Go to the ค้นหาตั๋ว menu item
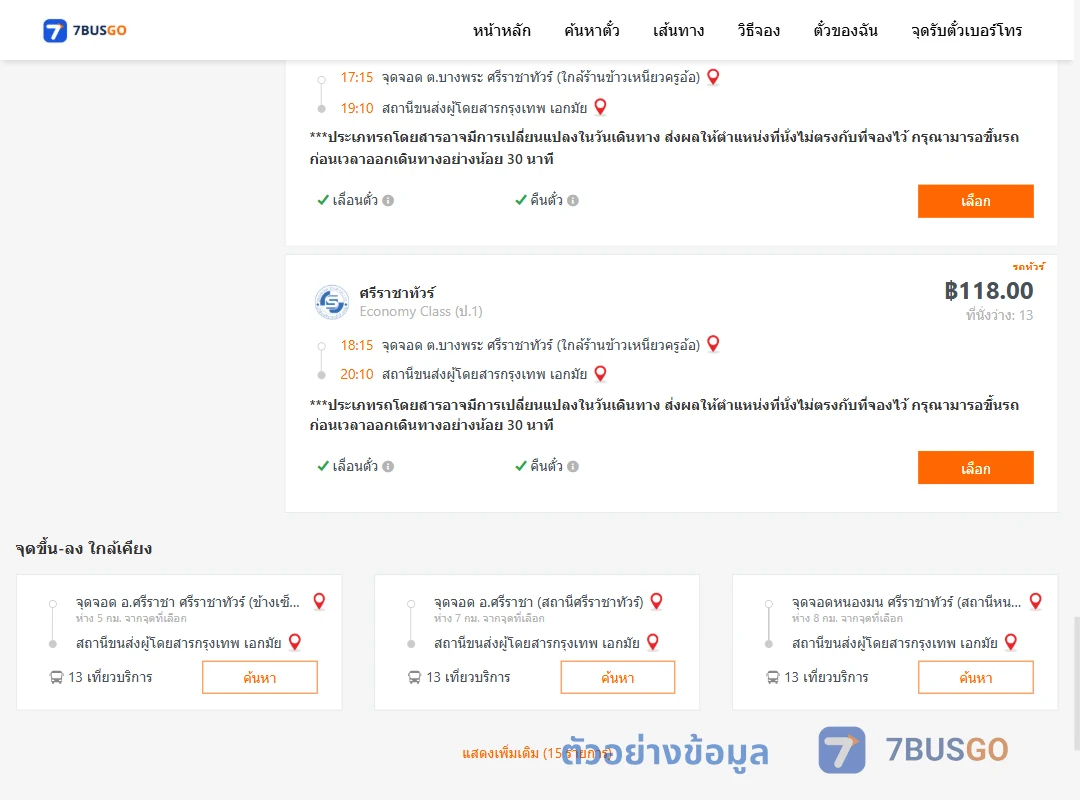This screenshot has height=800, width=1080. 592,30
